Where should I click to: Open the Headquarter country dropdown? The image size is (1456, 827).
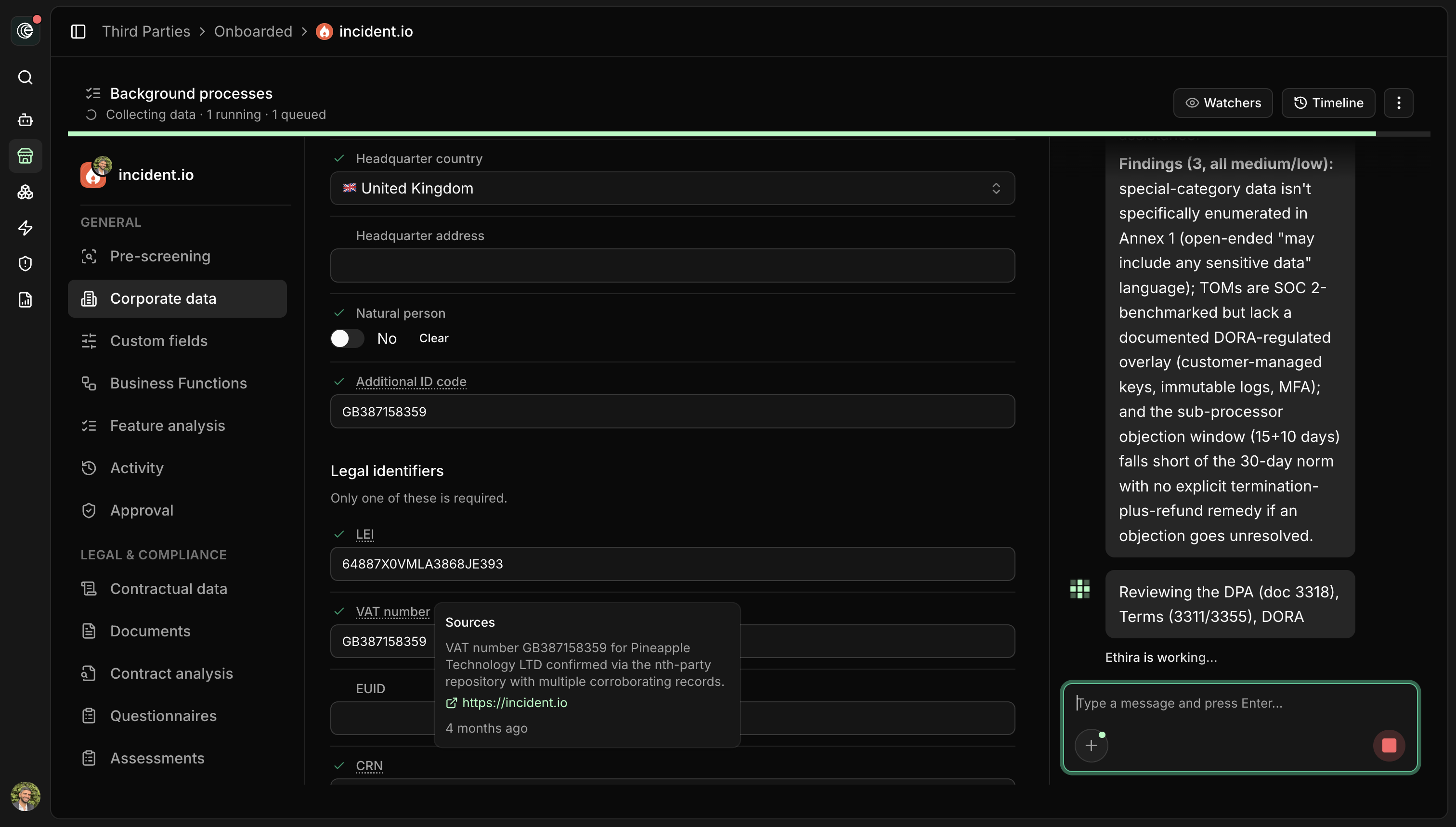(x=672, y=189)
